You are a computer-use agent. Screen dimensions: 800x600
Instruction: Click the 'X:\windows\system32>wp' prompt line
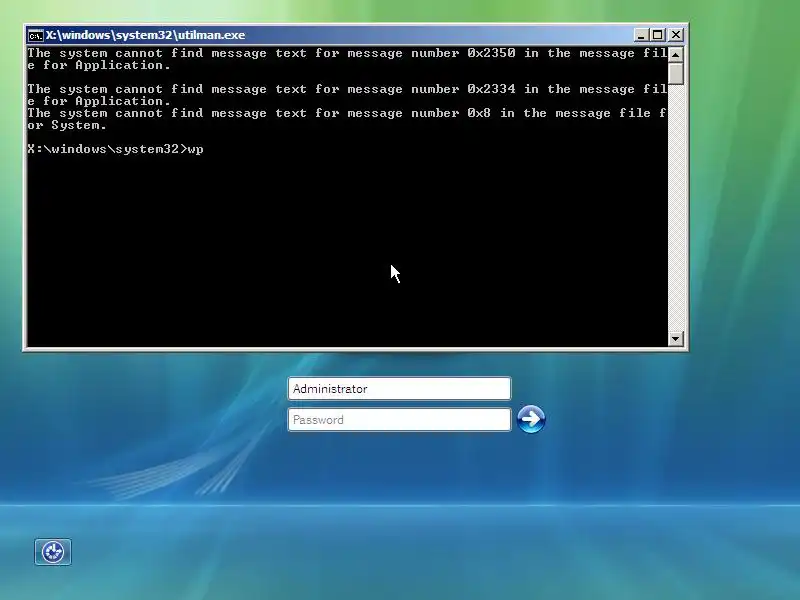(x=116, y=149)
